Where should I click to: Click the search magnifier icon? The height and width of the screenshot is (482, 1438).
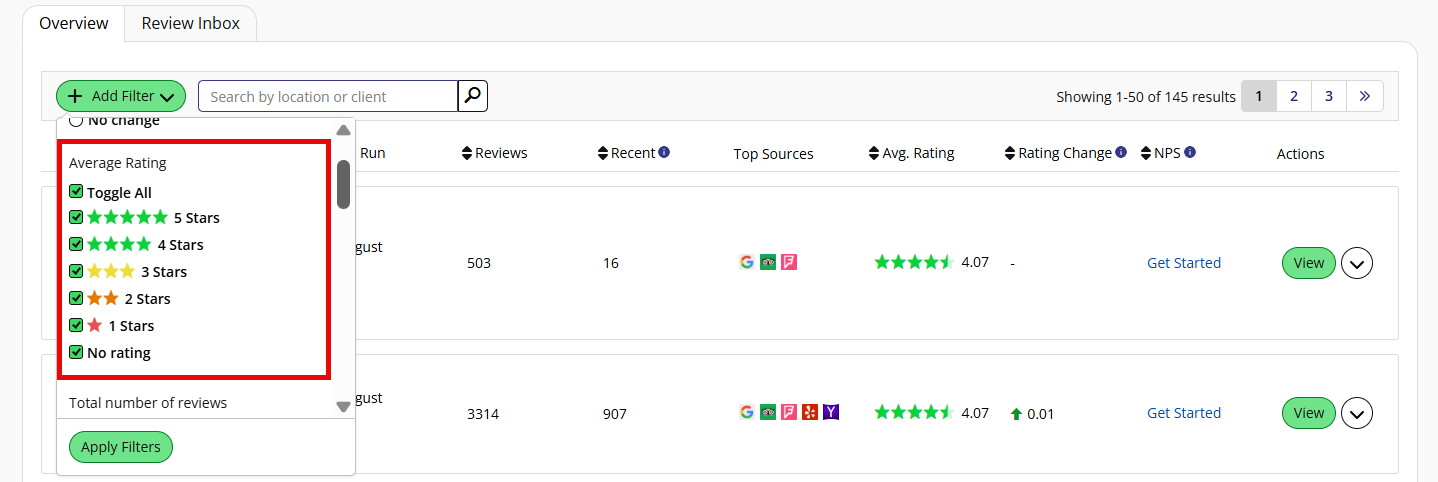pos(473,96)
